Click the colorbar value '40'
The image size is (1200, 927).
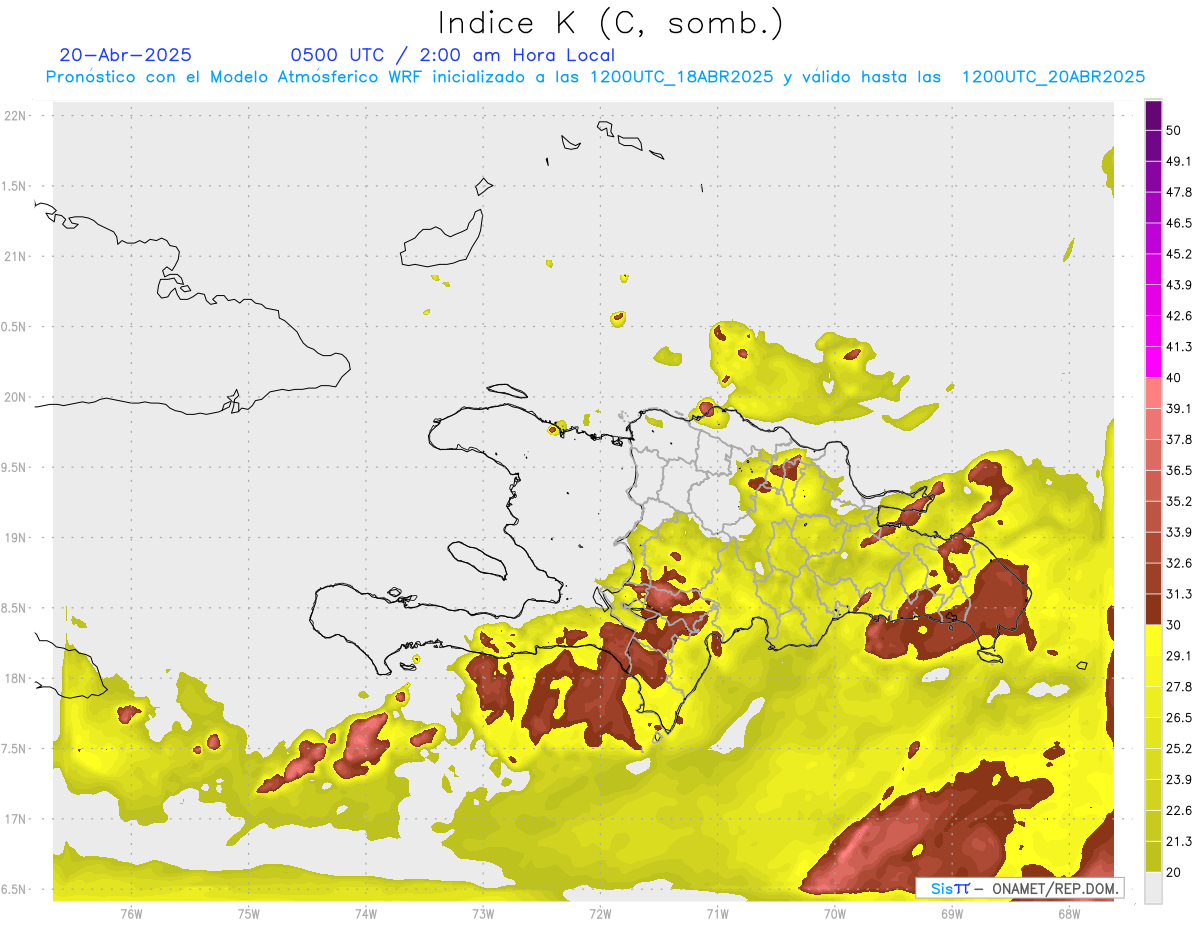point(1174,378)
